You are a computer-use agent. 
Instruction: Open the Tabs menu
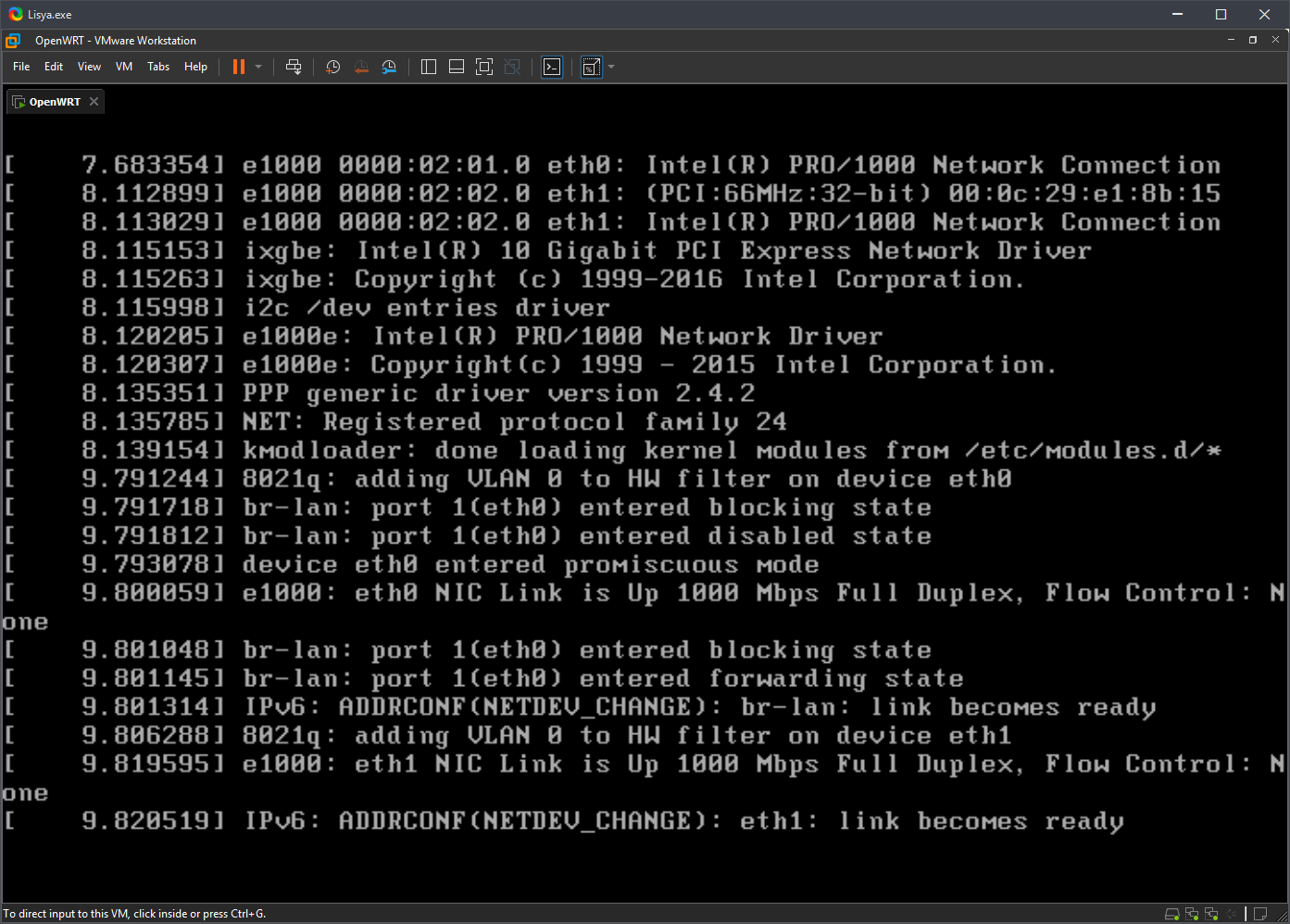point(158,67)
